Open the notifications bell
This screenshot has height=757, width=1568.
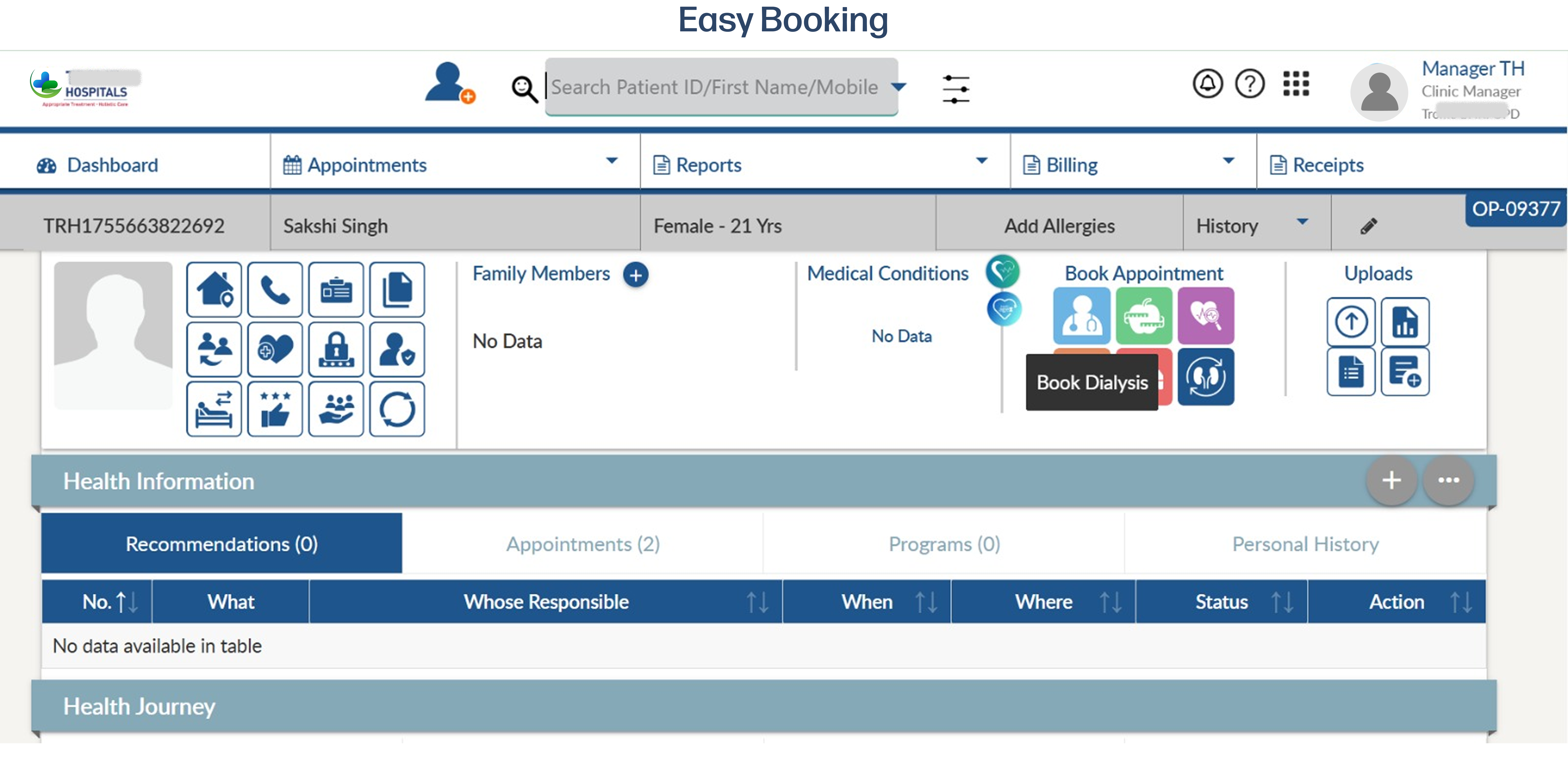[x=1208, y=83]
